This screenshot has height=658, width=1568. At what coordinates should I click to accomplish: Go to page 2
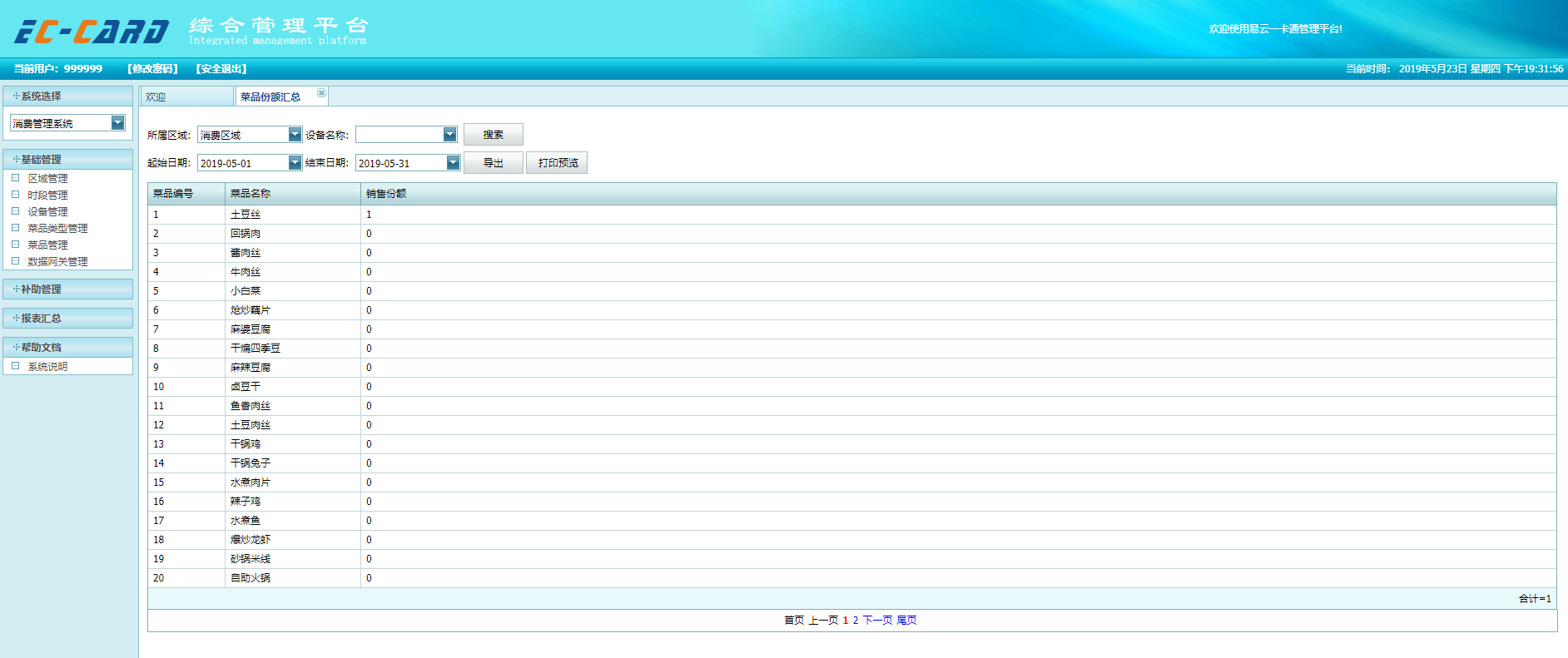click(x=856, y=621)
